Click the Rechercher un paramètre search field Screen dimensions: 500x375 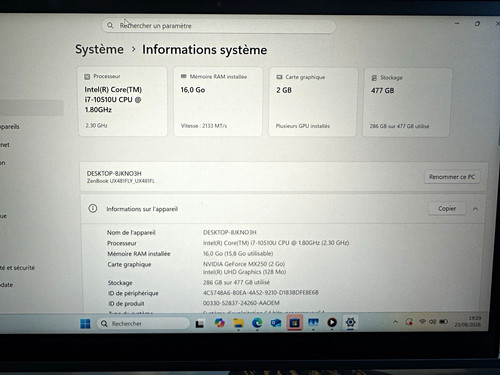219,26
